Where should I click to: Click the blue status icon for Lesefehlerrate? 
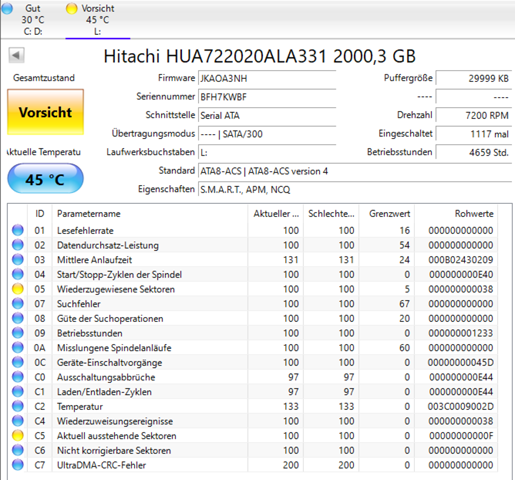click(x=18, y=230)
